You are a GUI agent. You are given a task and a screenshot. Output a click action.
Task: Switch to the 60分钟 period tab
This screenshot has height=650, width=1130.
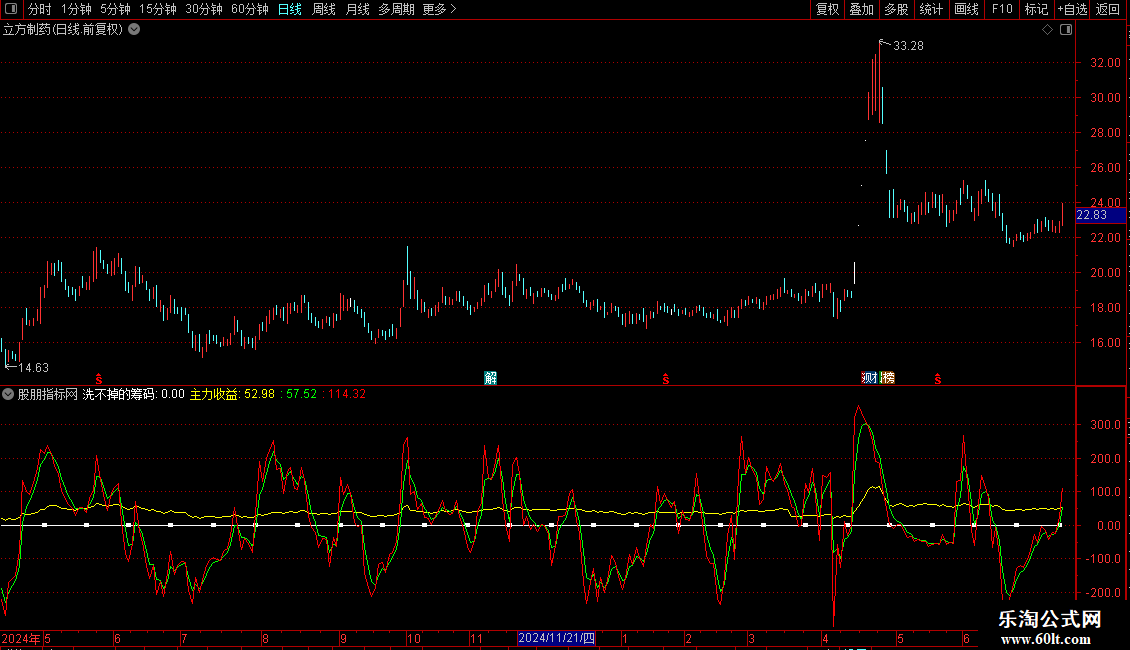[249, 9]
